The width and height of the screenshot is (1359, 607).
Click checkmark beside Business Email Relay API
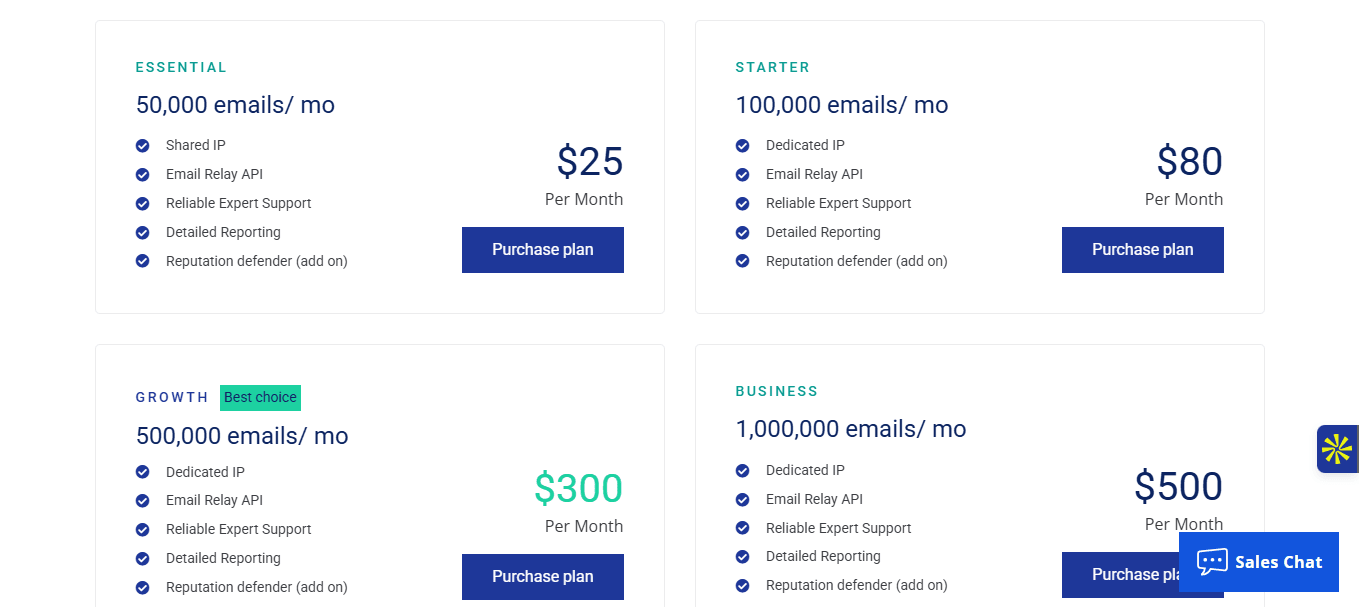[x=742, y=499]
